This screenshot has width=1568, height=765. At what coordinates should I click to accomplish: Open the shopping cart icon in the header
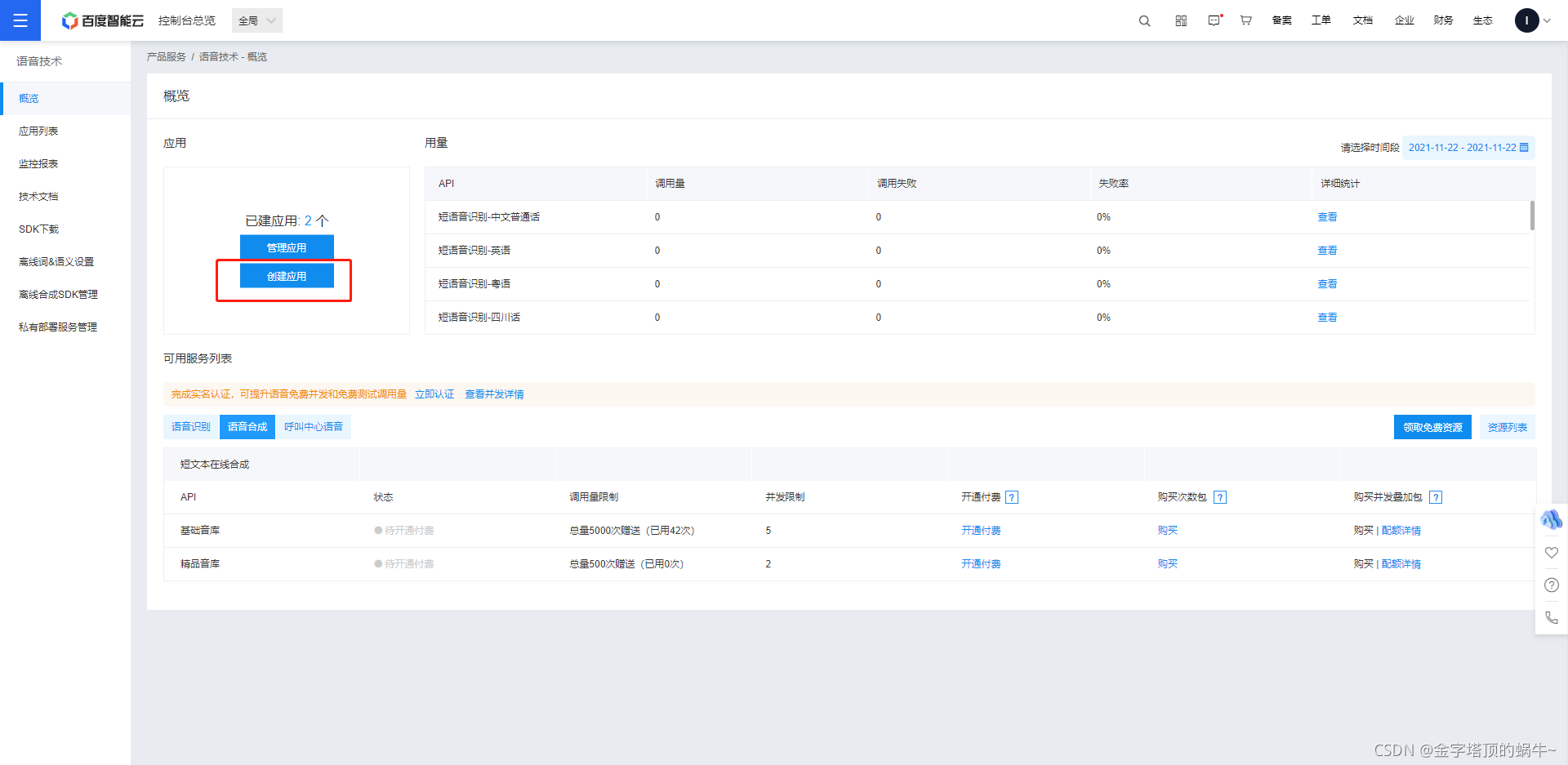pyautogui.click(x=1246, y=20)
